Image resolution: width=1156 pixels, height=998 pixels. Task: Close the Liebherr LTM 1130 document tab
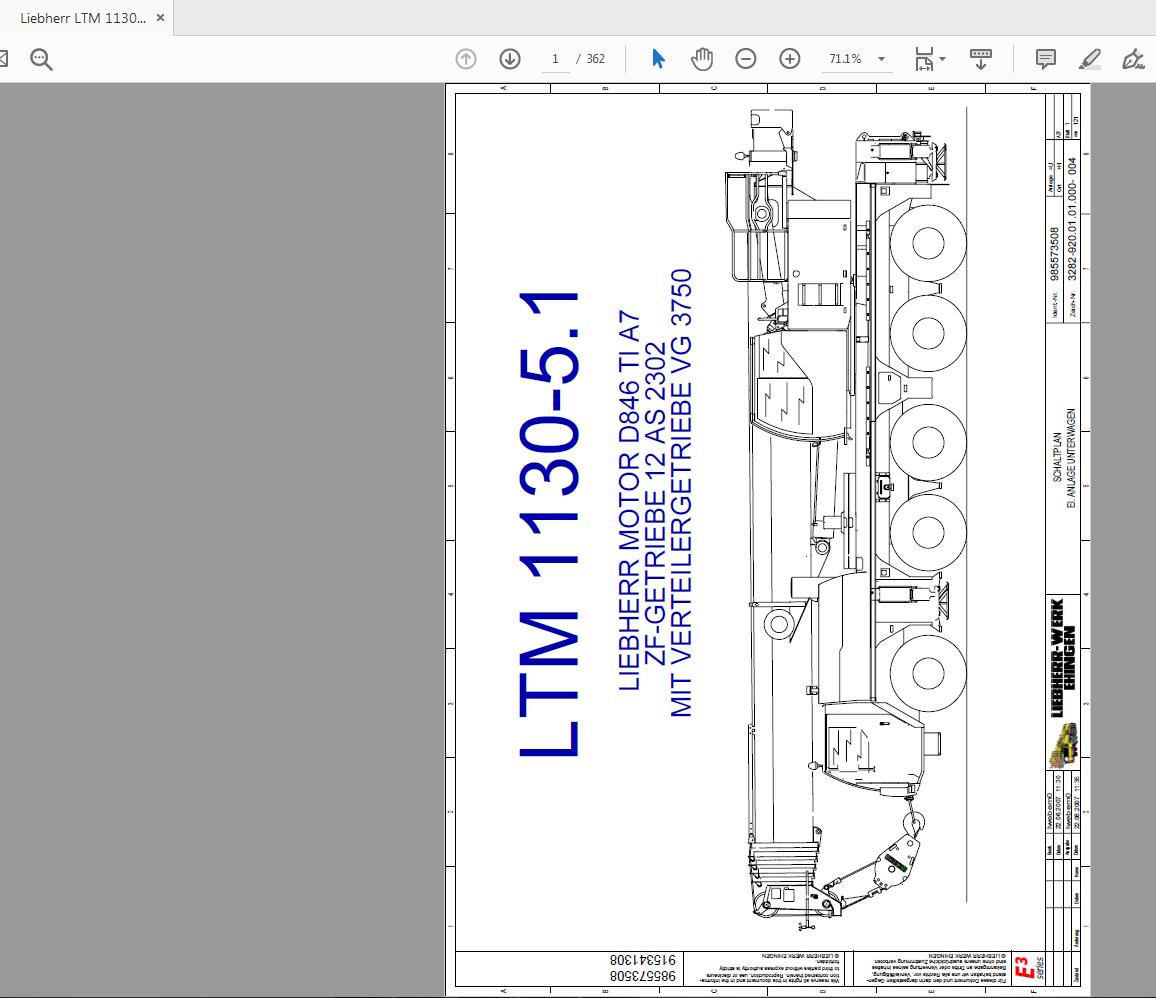click(x=160, y=18)
